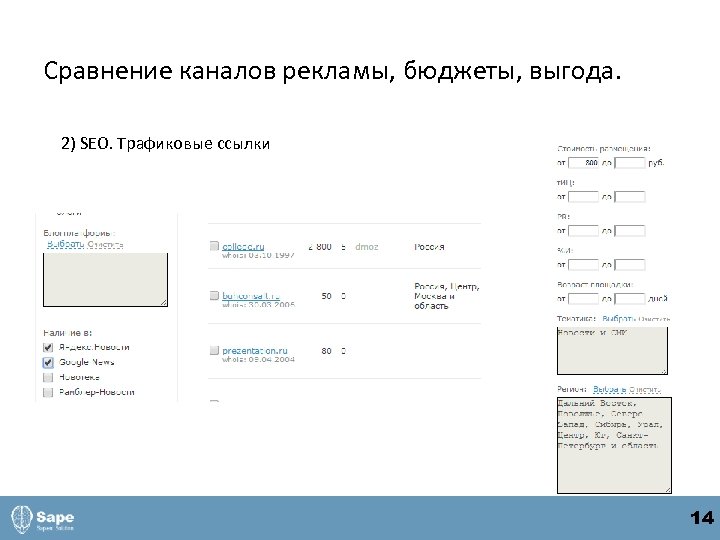This screenshot has width=720, height=540.
Task: Focus the PR 'до' input field
Action: point(630,231)
